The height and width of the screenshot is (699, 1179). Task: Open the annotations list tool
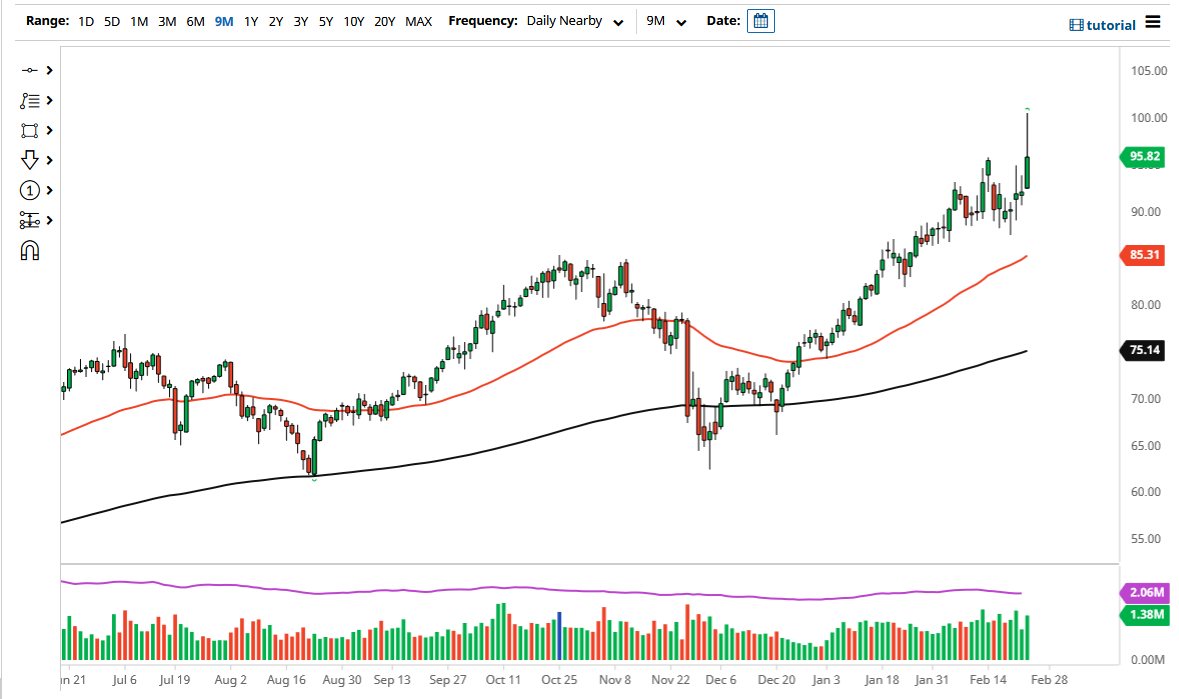[30, 100]
